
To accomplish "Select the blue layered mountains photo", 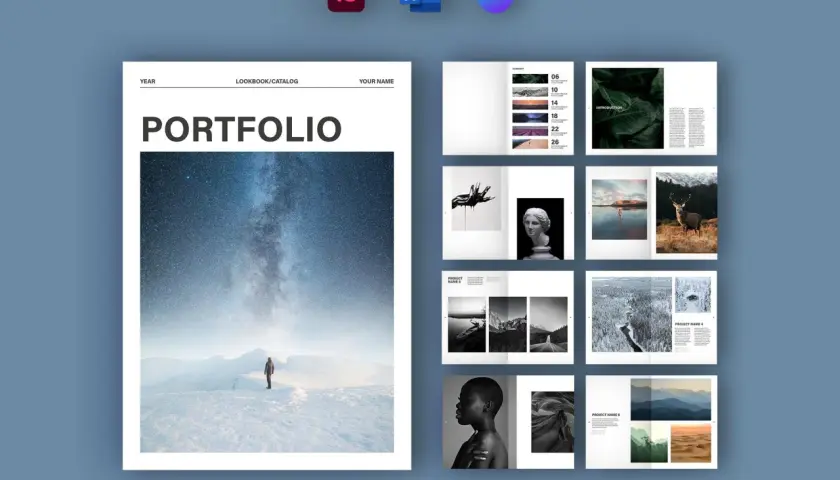I will point(671,399).
